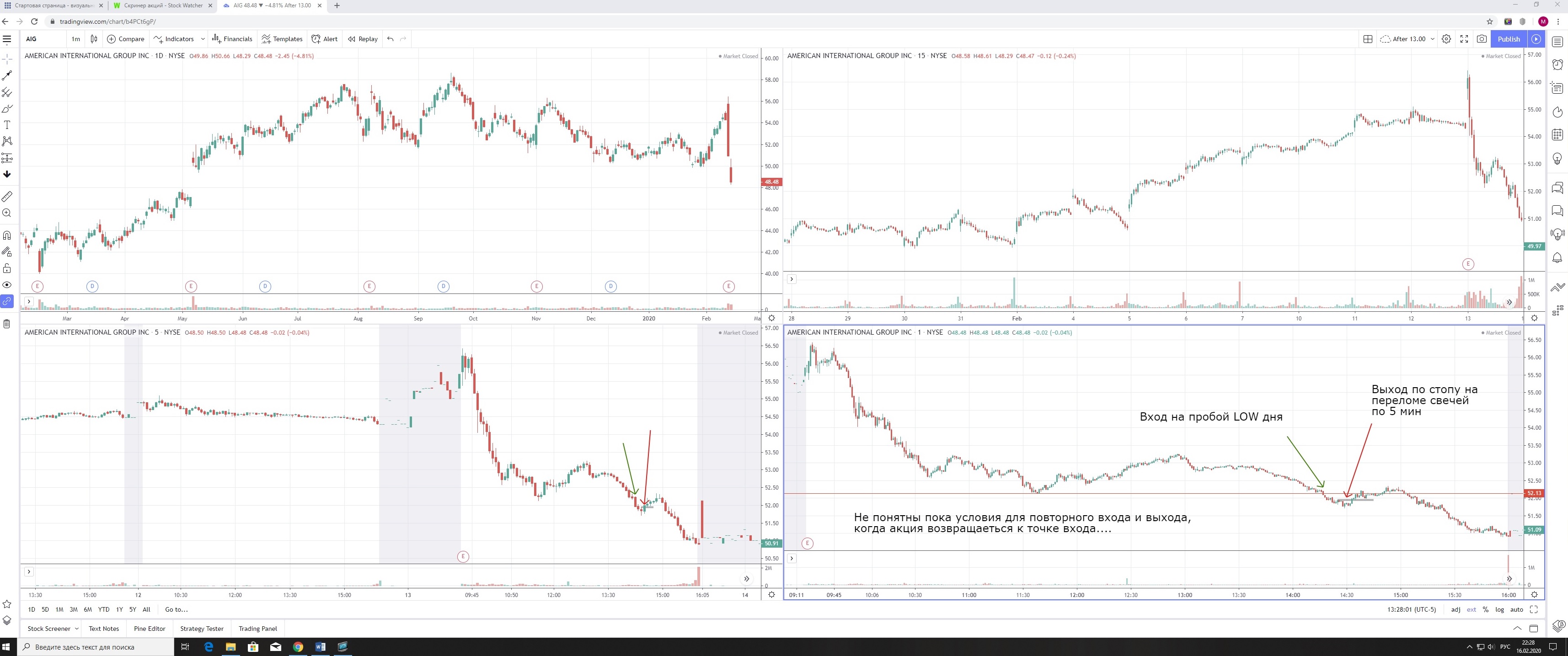Switch to the Pine Editor tab

[x=149, y=629]
